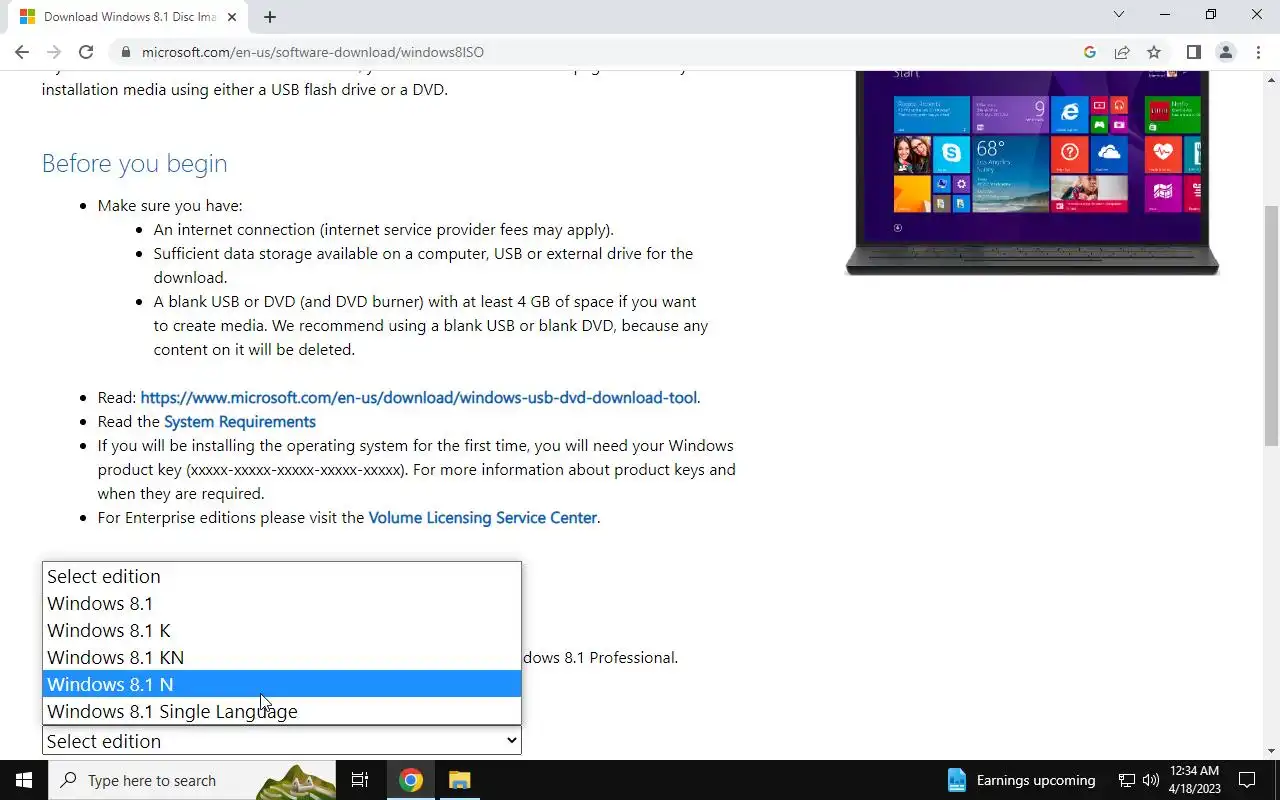Reload the current page

point(86,52)
